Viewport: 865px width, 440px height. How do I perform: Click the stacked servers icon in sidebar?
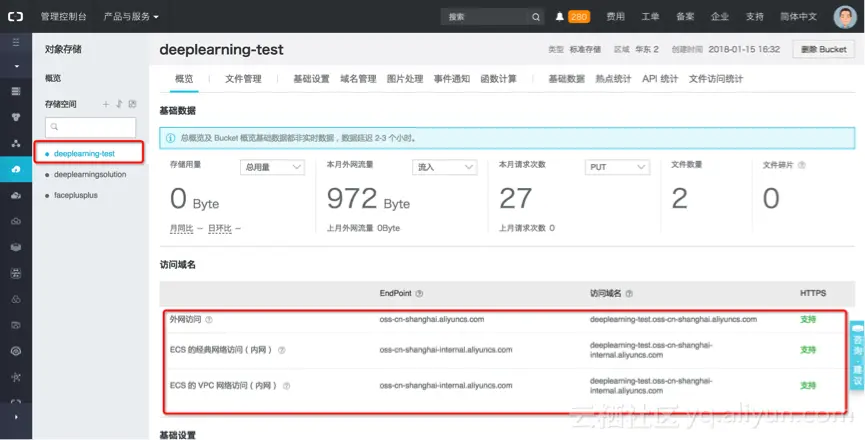(x=16, y=91)
